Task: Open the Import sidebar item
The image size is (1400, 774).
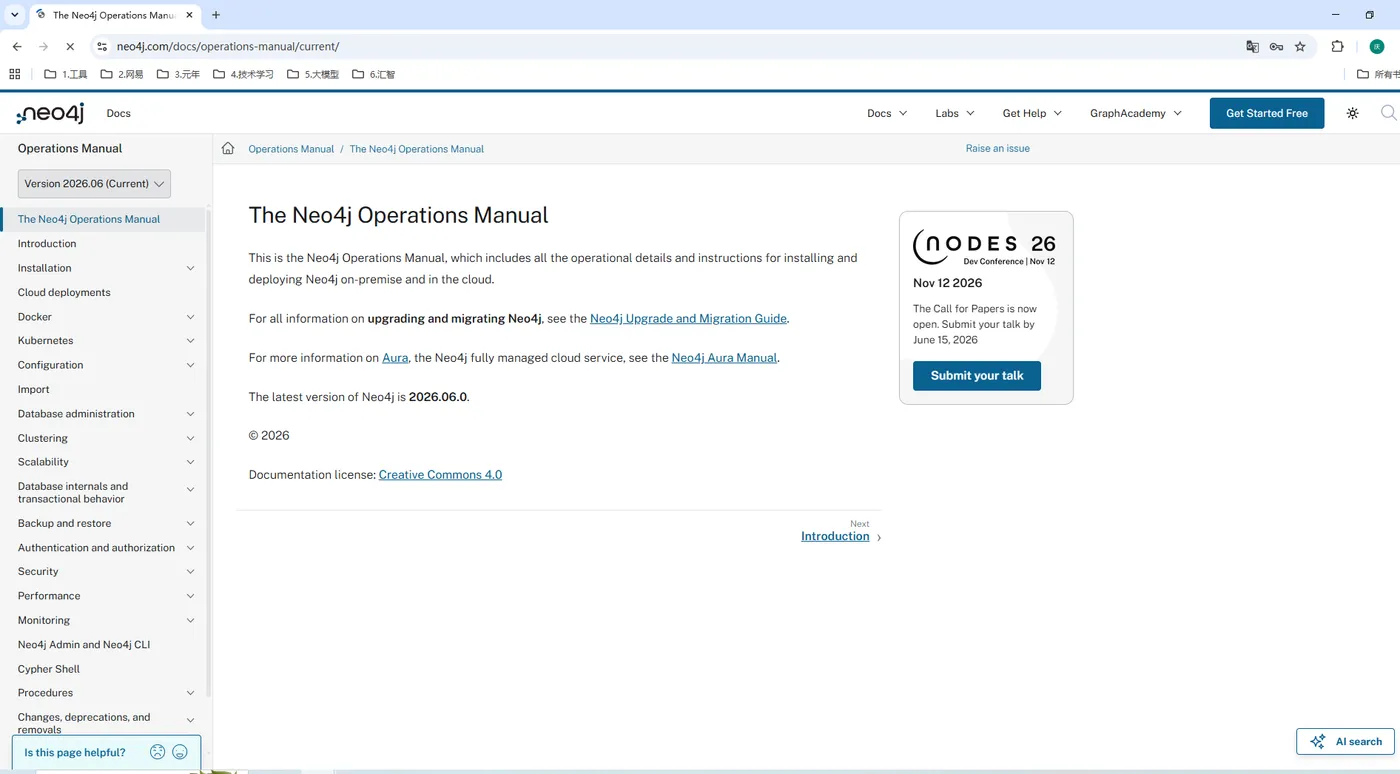Action: click(34, 390)
